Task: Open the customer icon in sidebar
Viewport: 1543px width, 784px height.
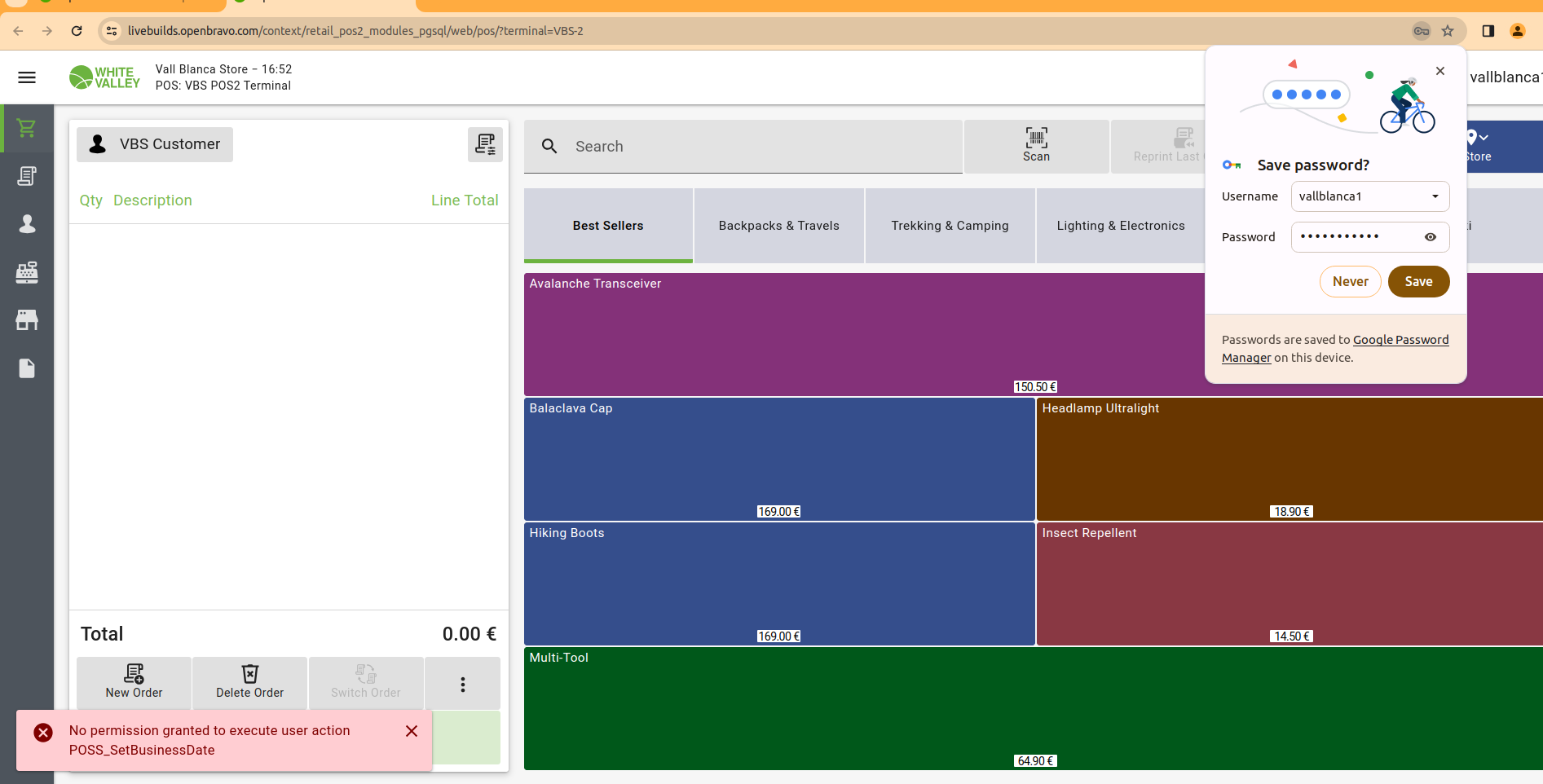Action: (x=27, y=224)
